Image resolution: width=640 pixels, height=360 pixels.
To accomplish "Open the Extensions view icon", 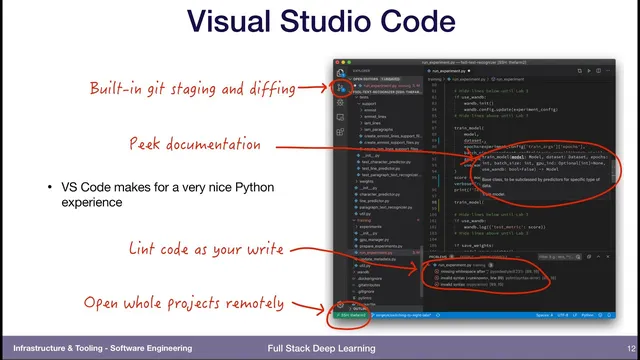I will [x=340, y=132].
